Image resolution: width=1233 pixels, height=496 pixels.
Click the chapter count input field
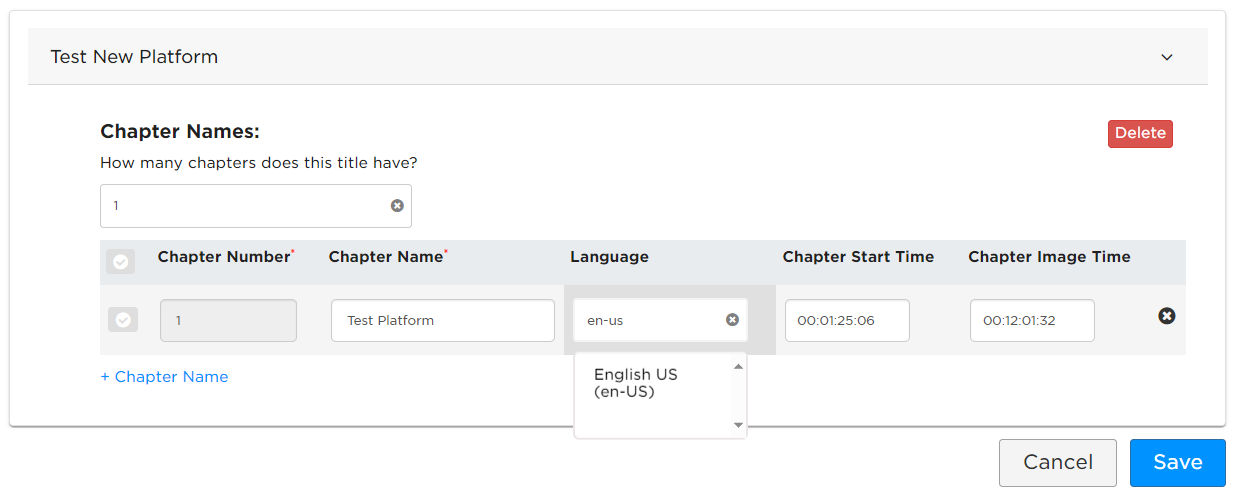click(256, 206)
